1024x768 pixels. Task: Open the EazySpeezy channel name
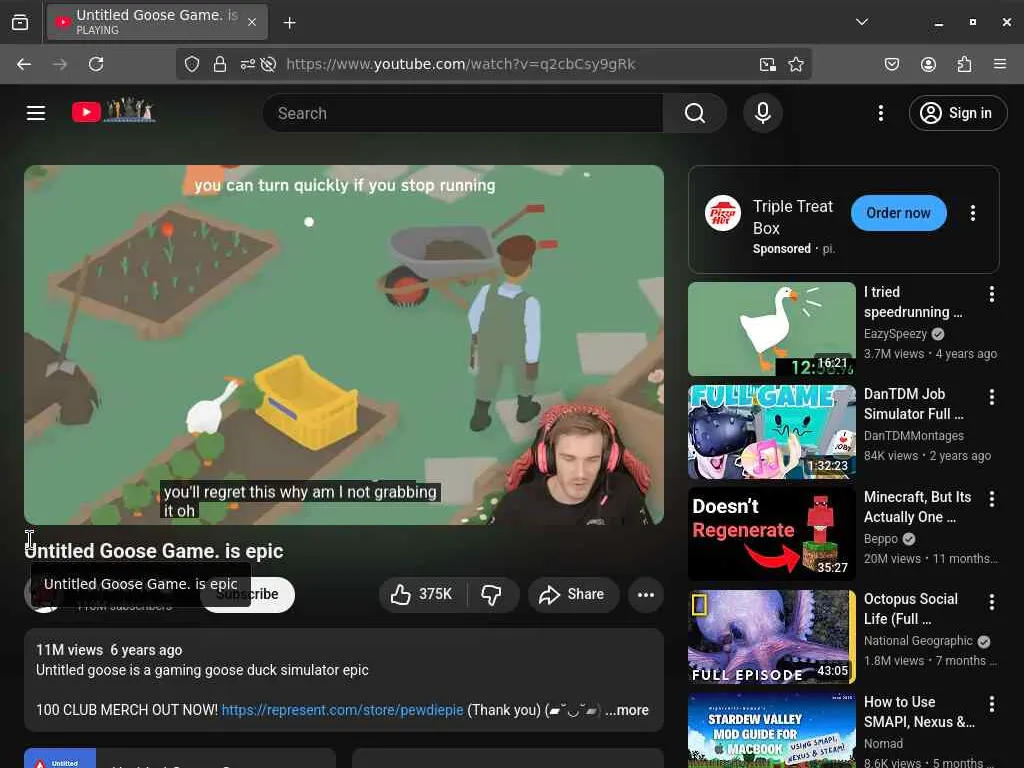tap(895, 334)
